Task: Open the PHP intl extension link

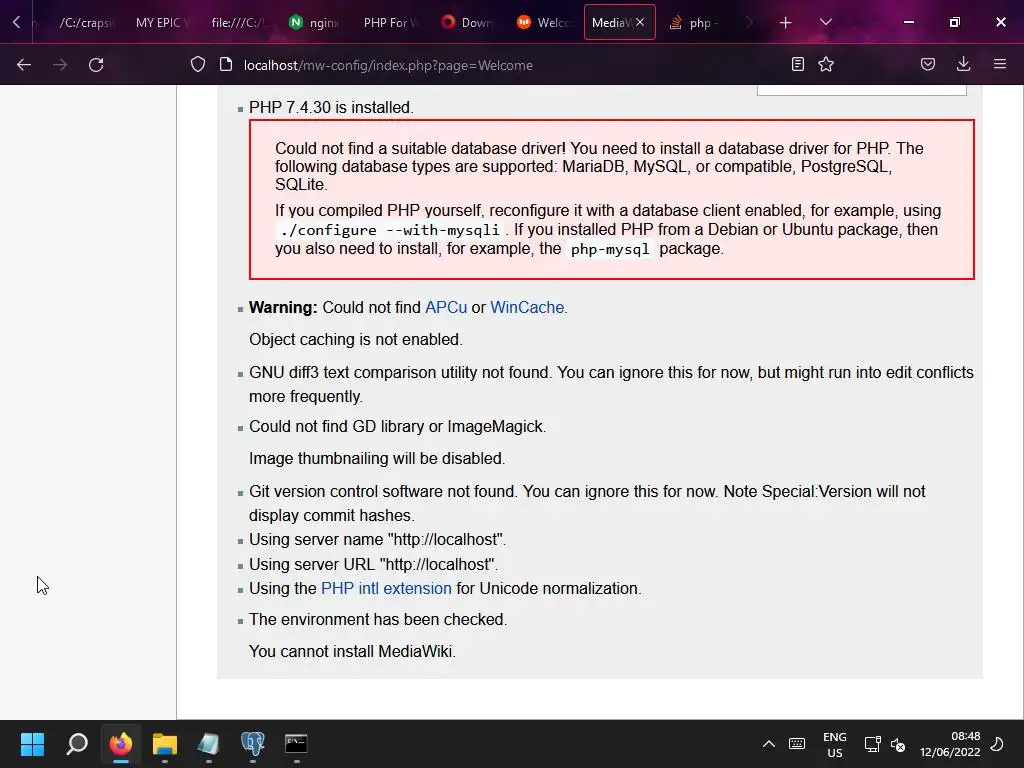Action: tap(386, 588)
